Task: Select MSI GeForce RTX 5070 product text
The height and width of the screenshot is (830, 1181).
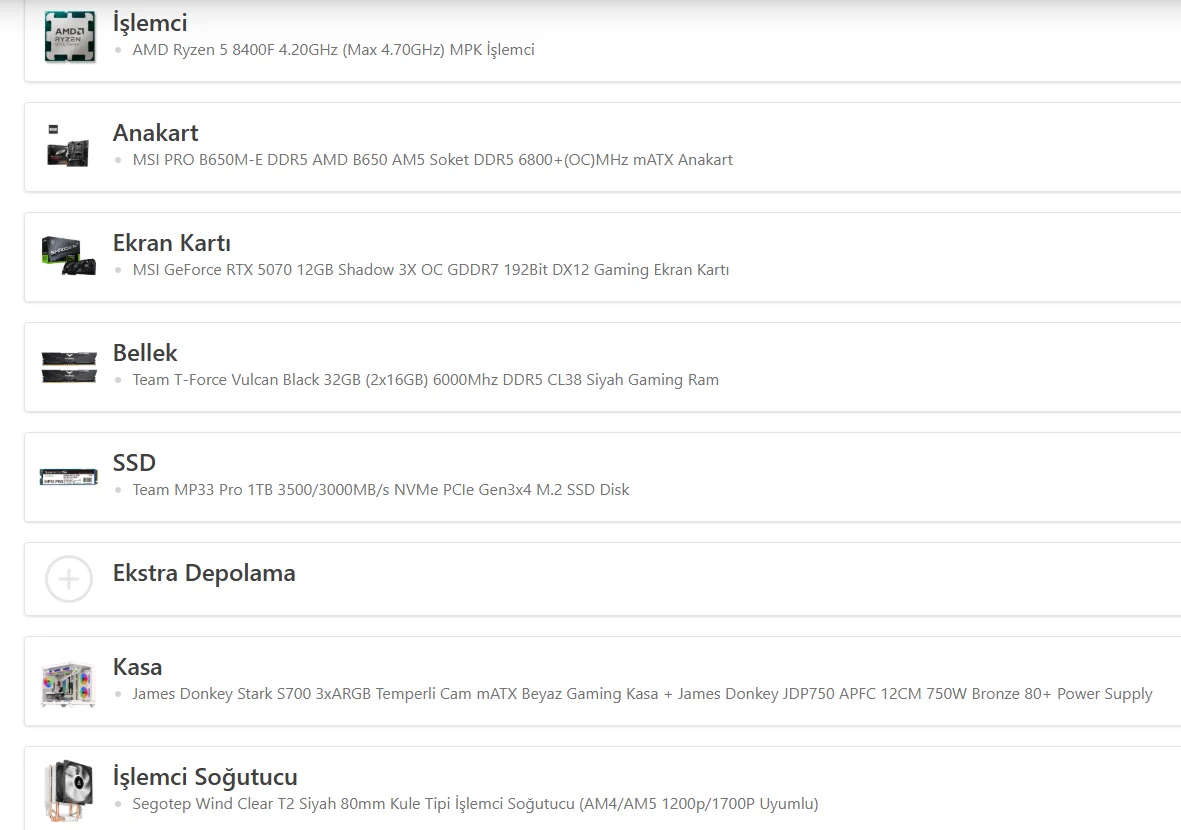Action: 431,270
